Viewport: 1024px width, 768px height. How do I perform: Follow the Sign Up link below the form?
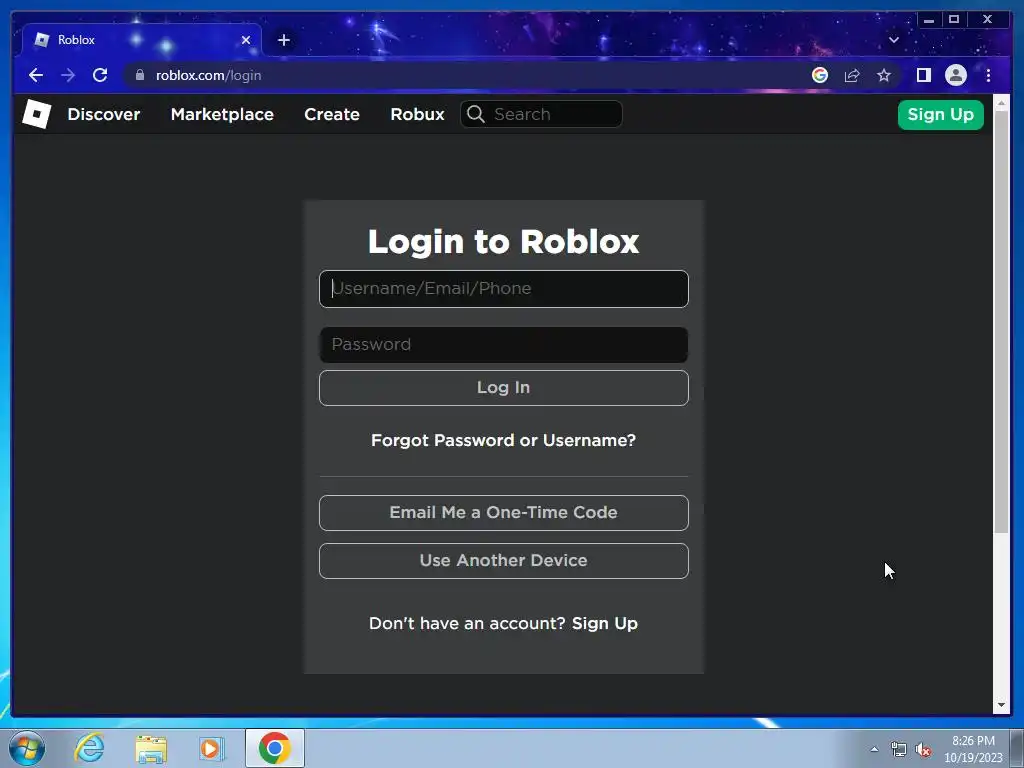[x=605, y=624]
